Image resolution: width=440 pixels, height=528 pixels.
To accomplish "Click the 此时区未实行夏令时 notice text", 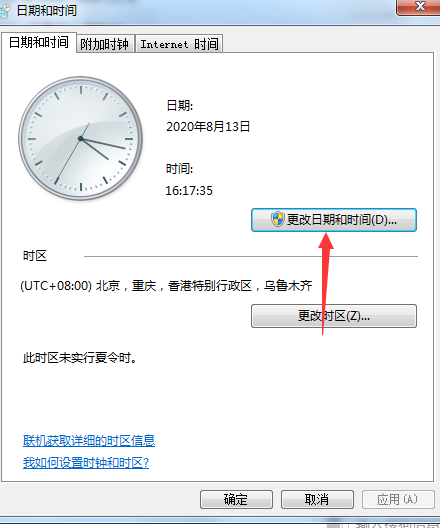I will [x=80, y=358].
